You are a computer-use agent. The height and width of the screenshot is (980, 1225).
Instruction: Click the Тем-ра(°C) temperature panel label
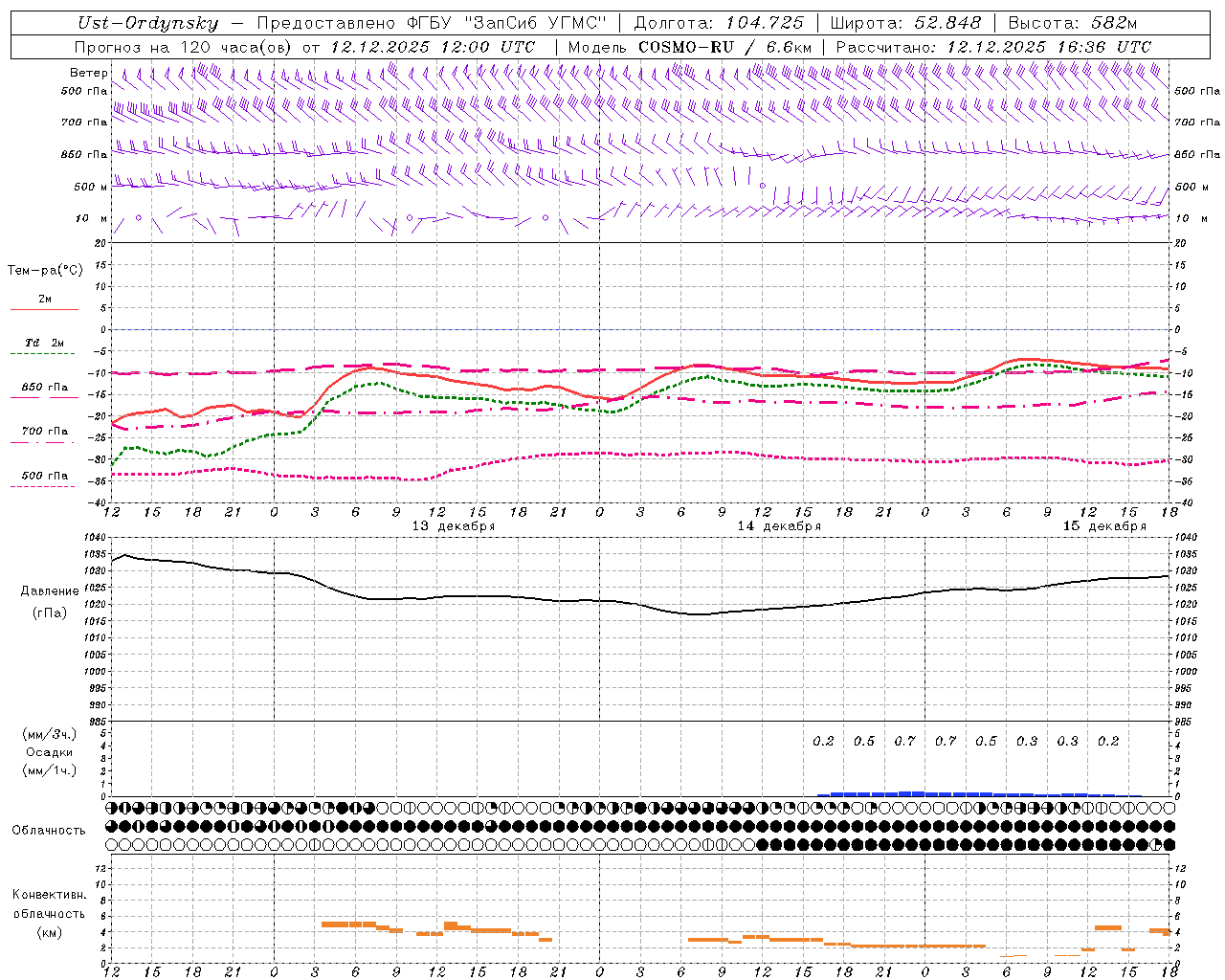pyautogui.click(x=45, y=271)
